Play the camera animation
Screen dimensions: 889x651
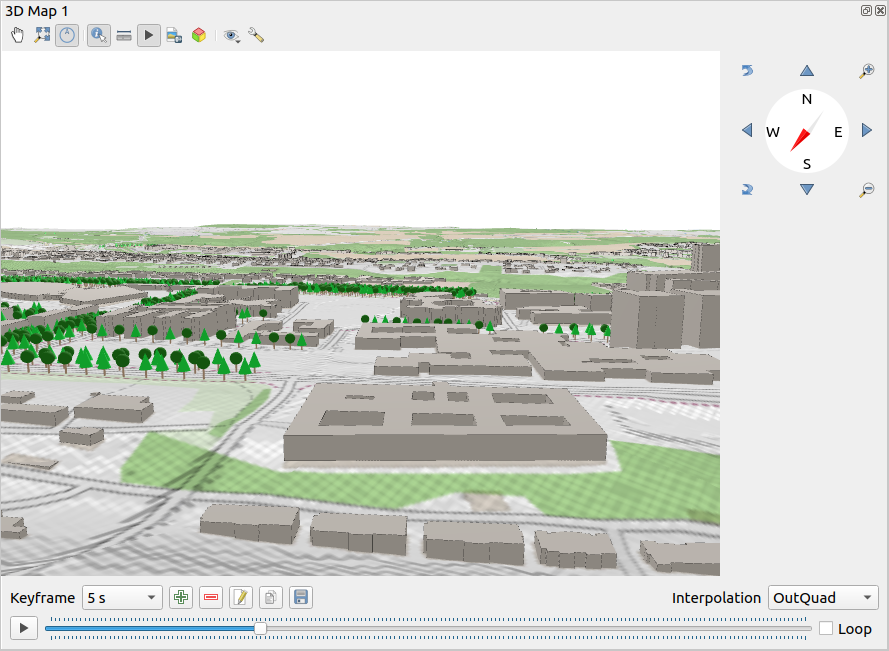coord(23,628)
